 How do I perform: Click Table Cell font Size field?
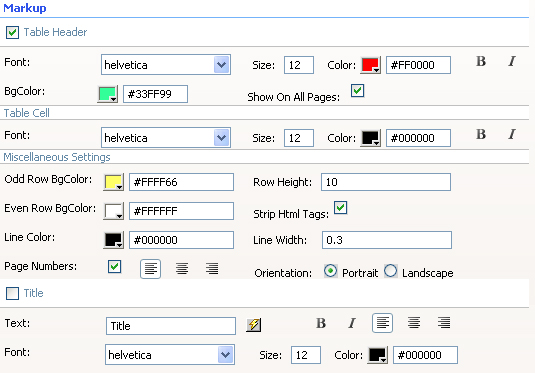299,138
